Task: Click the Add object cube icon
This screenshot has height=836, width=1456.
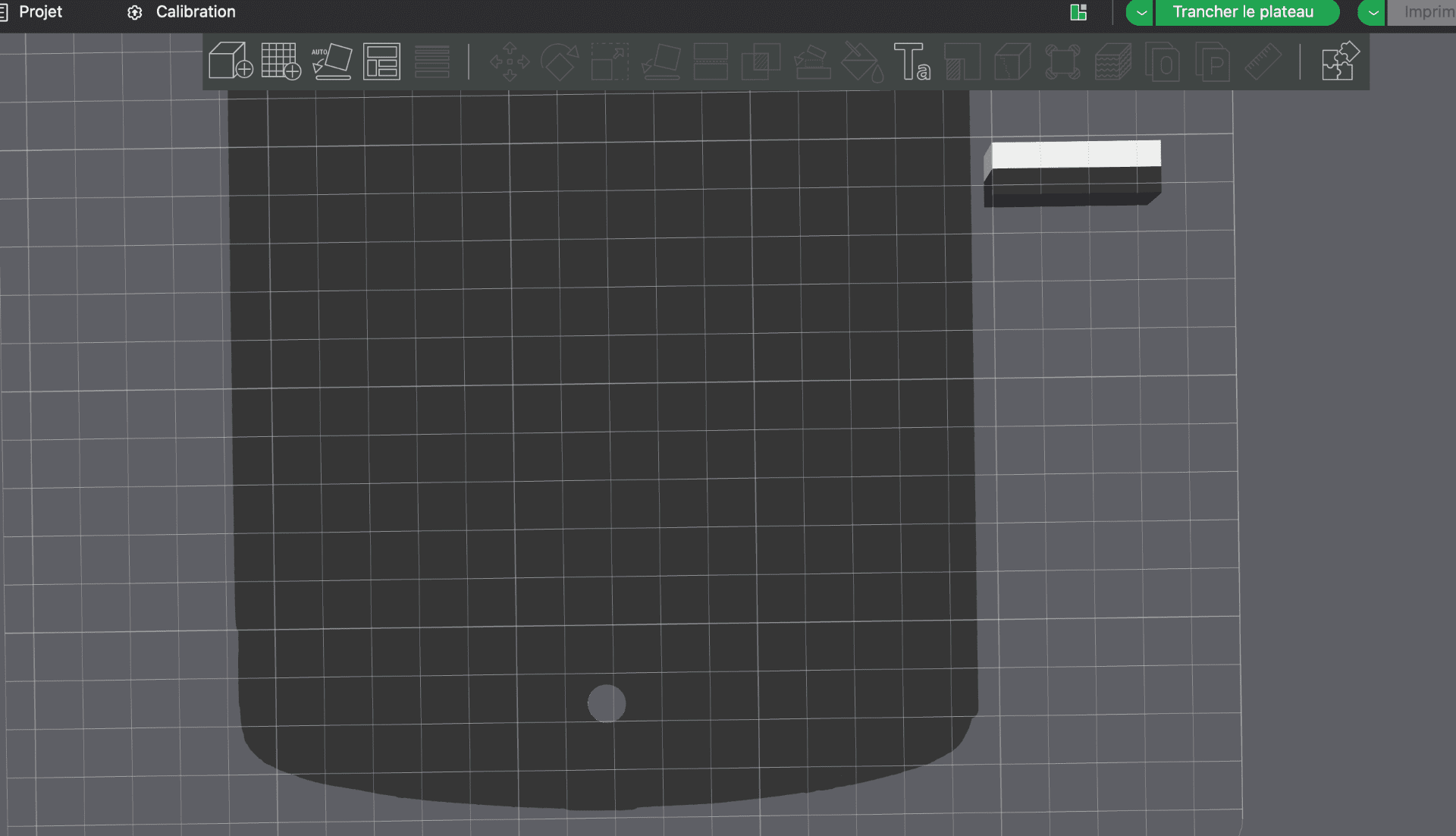Action: 230,61
